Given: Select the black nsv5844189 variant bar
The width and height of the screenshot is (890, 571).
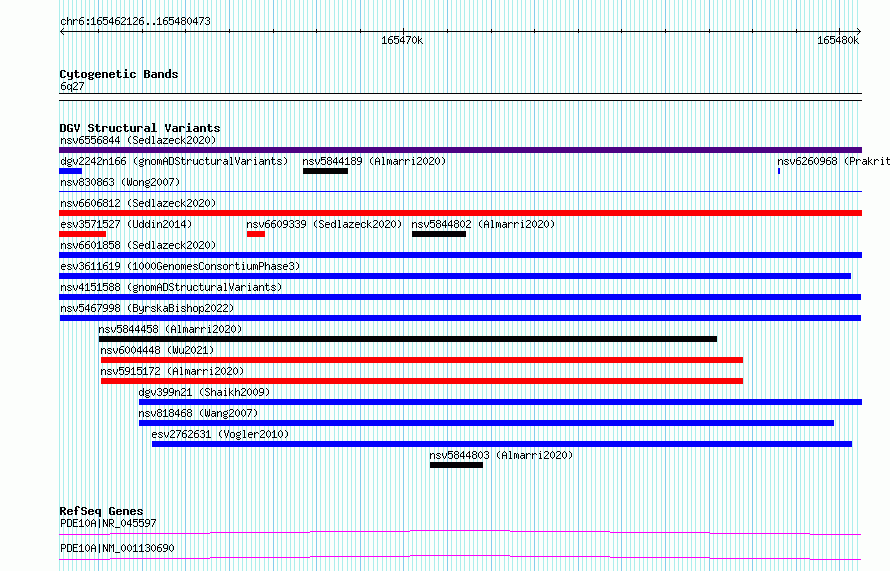Looking at the screenshot, I should click(325, 171).
